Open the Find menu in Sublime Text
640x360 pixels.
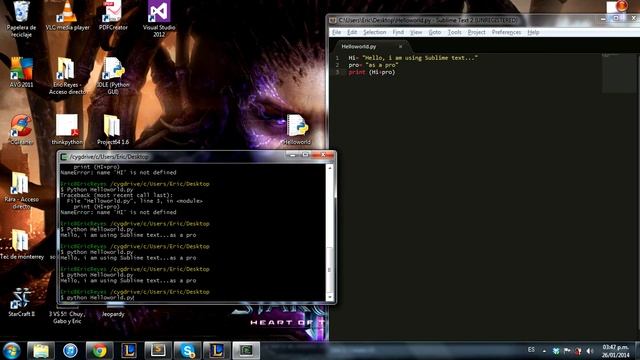(x=398, y=32)
